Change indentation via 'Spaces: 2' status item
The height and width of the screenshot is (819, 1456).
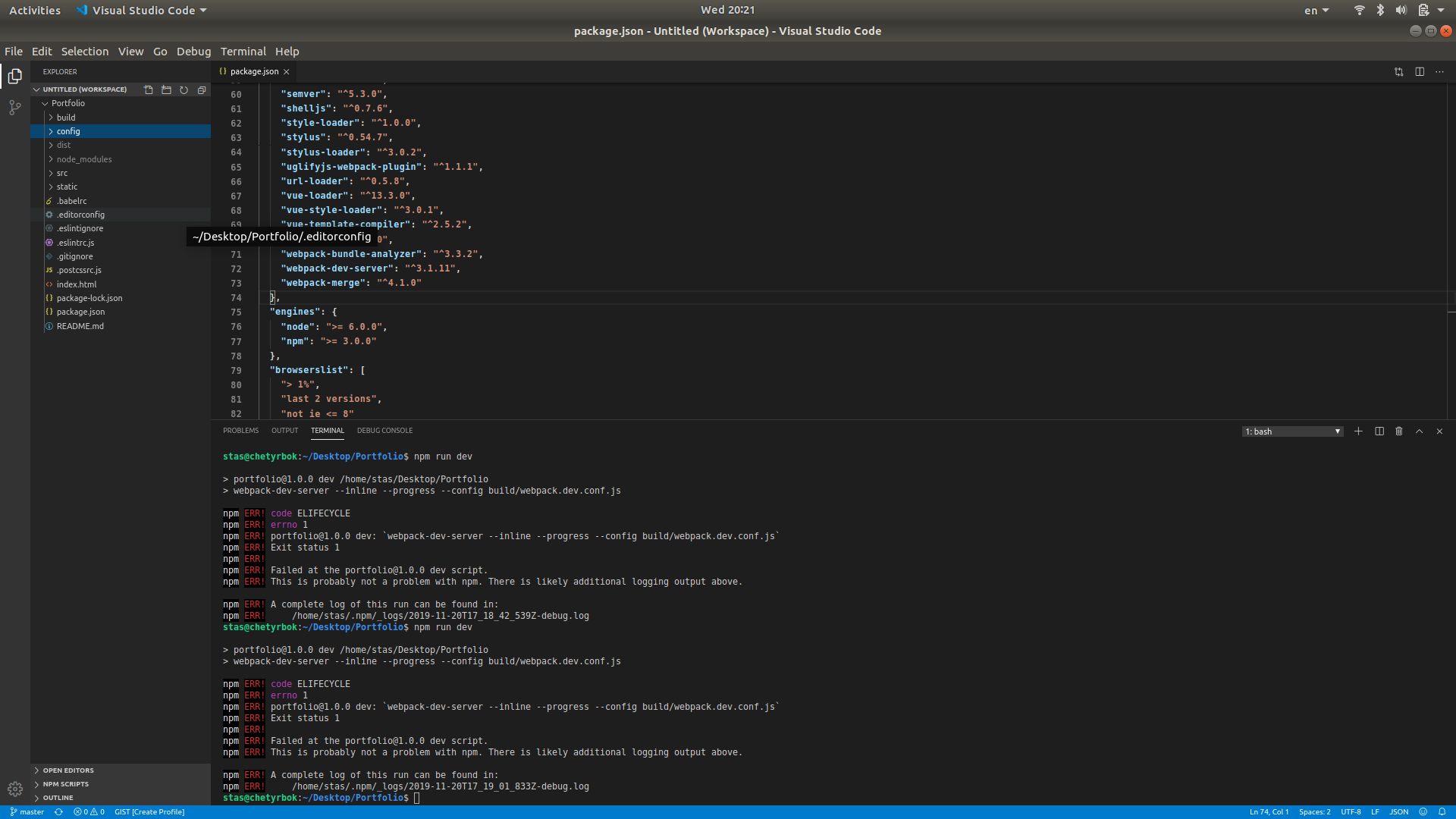point(1314,812)
